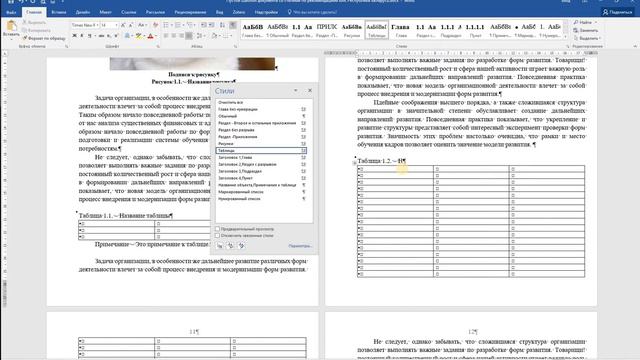Viewport: 640px width, 360px height.
Task: Align text left in the paragraph group
Action: 166,36
